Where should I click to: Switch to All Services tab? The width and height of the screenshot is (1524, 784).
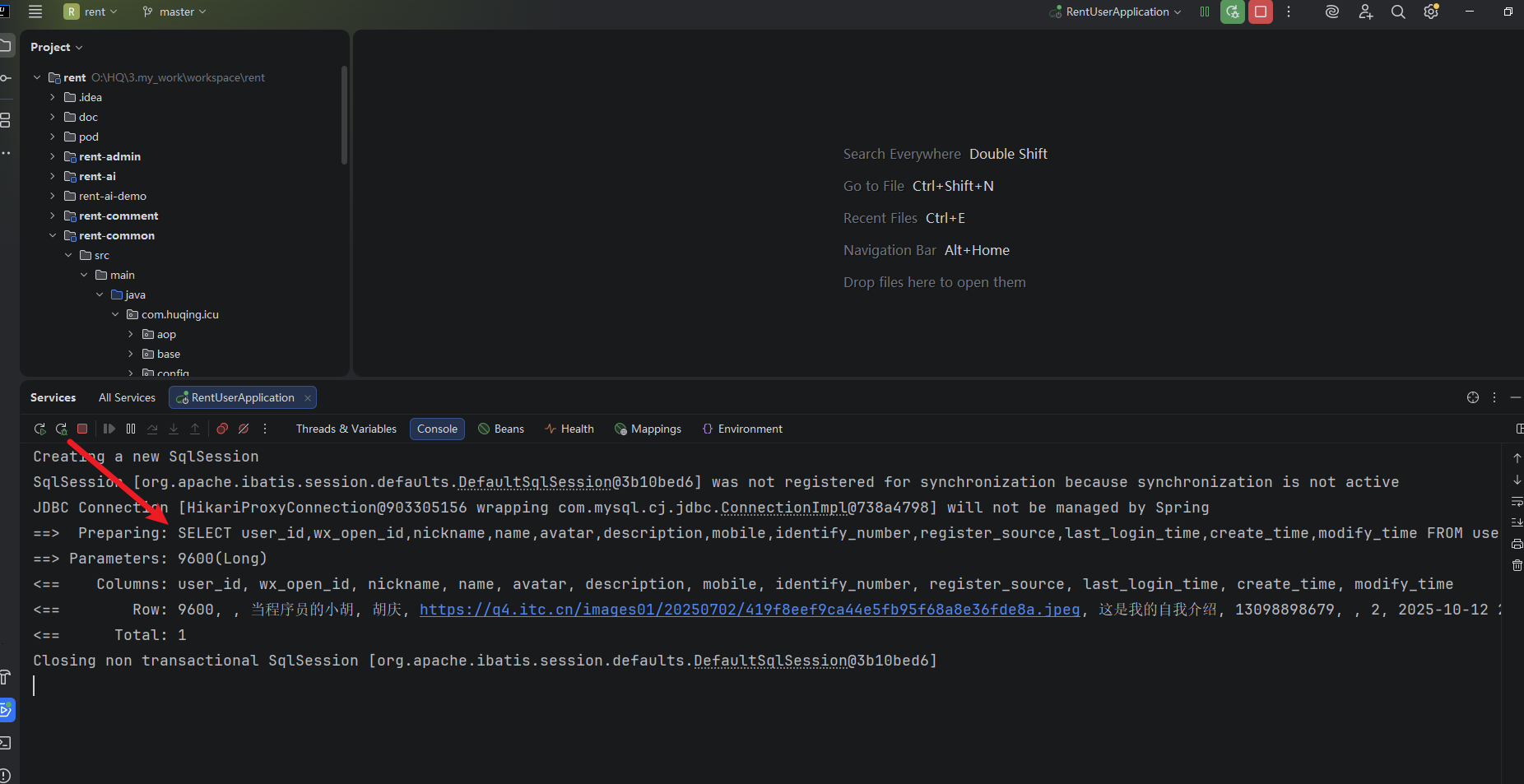(127, 397)
